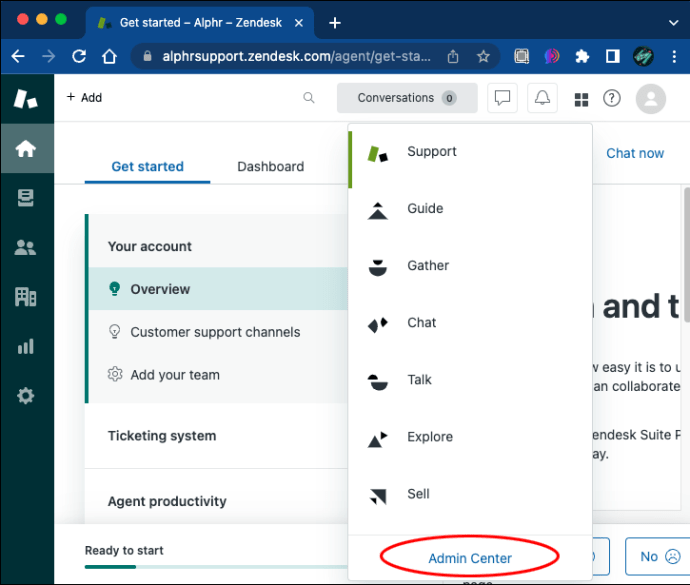Click the + Add button
The width and height of the screenshot is (690, 585).
(84, 98)
